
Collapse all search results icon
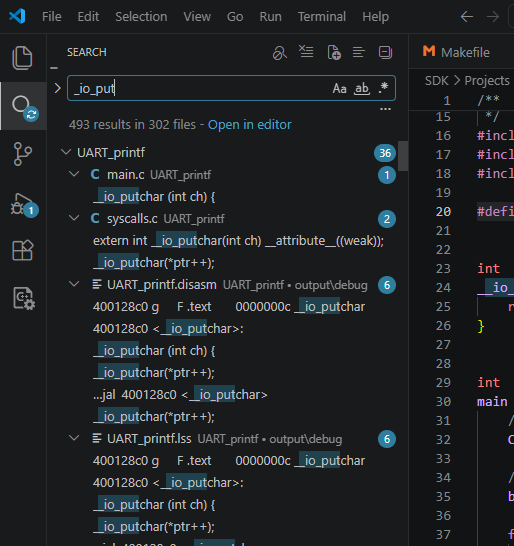[386, 53]
